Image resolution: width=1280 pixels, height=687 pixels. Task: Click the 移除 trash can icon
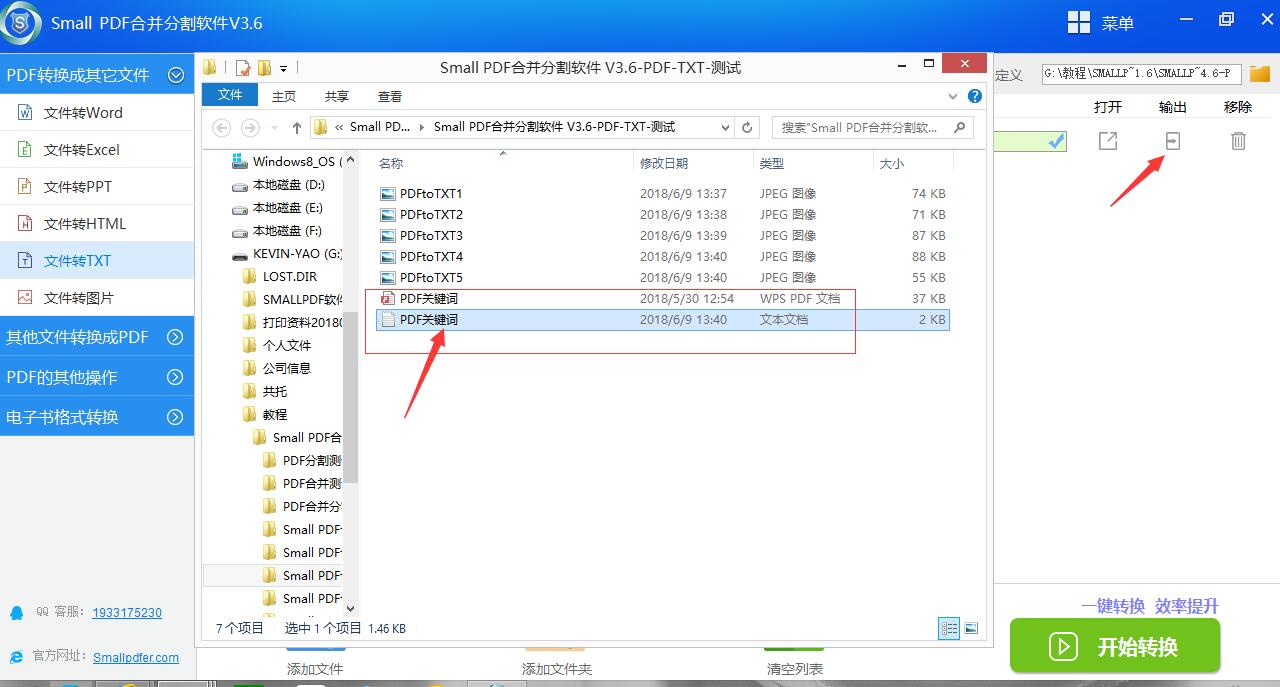[1238, 141]
